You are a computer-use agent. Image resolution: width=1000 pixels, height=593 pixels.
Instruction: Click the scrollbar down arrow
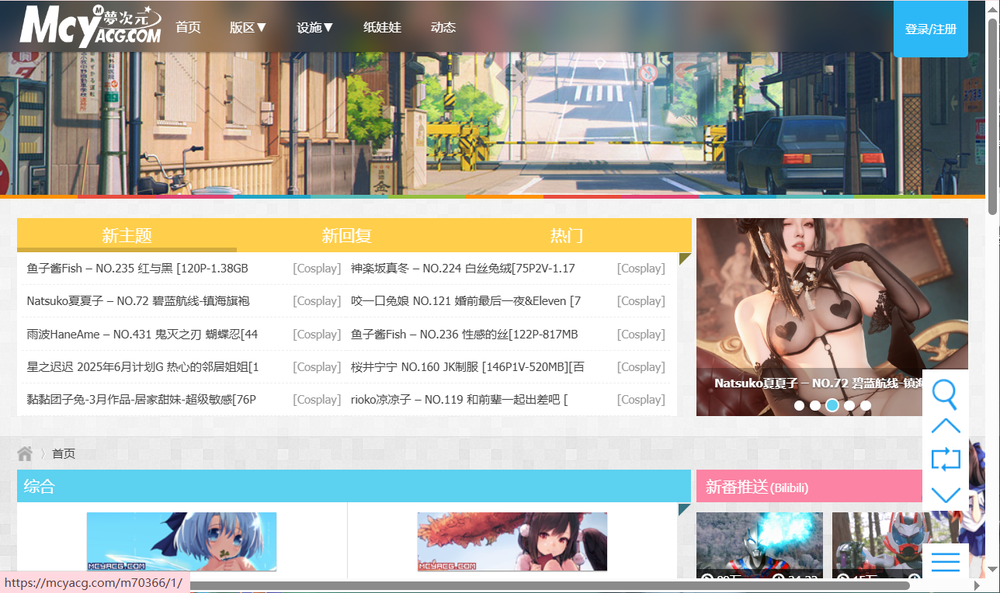(992, 569)
